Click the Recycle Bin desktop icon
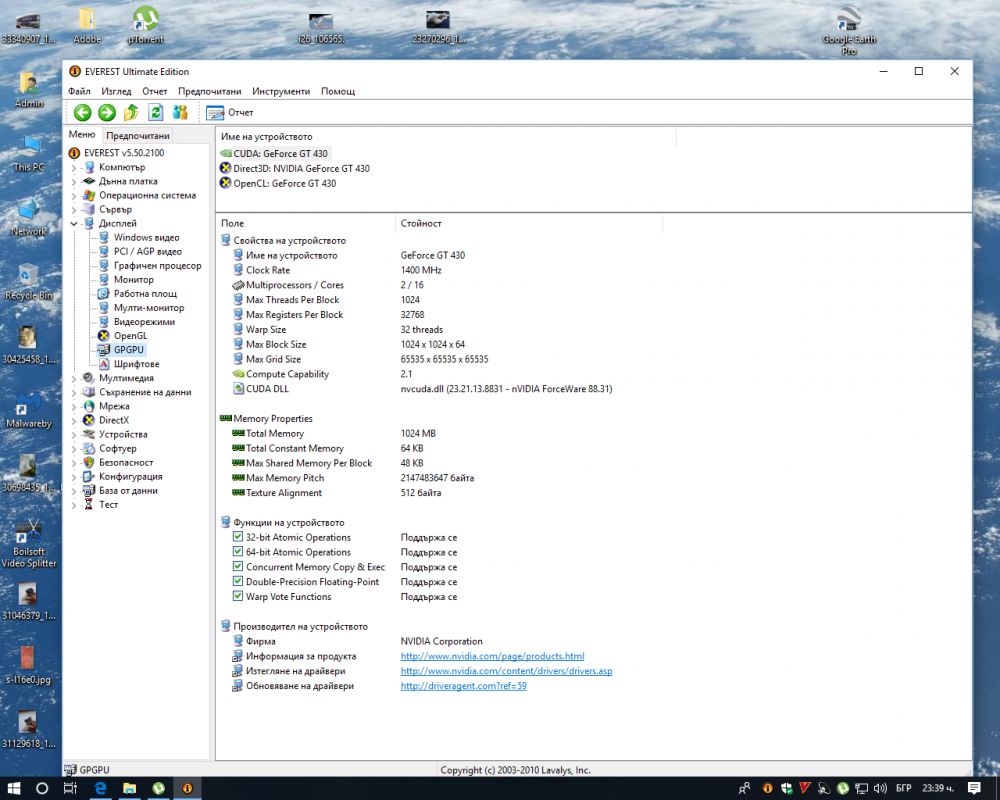Screen dimensions: 1000x800 (29, 282)
